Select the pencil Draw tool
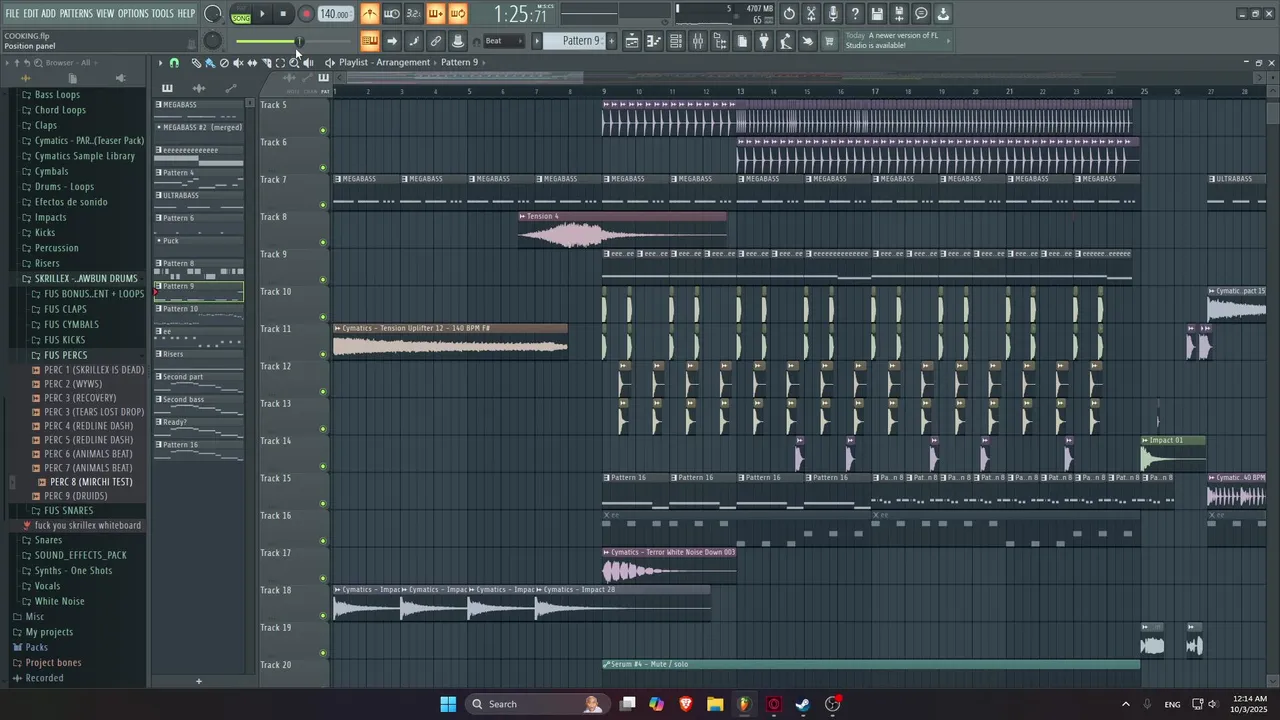Image resolution: width=1280 pixels, height=720 pixels. [196, 63]
